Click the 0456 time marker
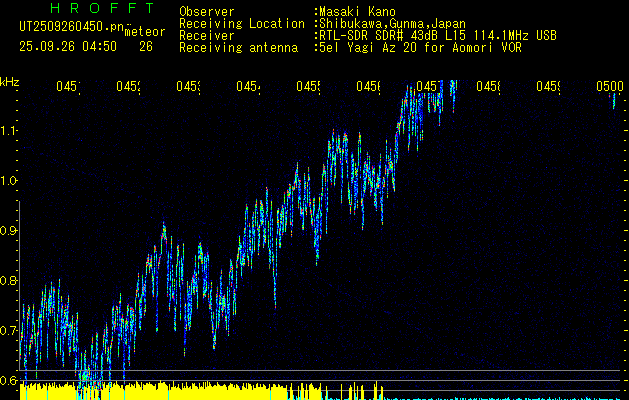Screen dimensions: 629x400 tap(368, 86)
